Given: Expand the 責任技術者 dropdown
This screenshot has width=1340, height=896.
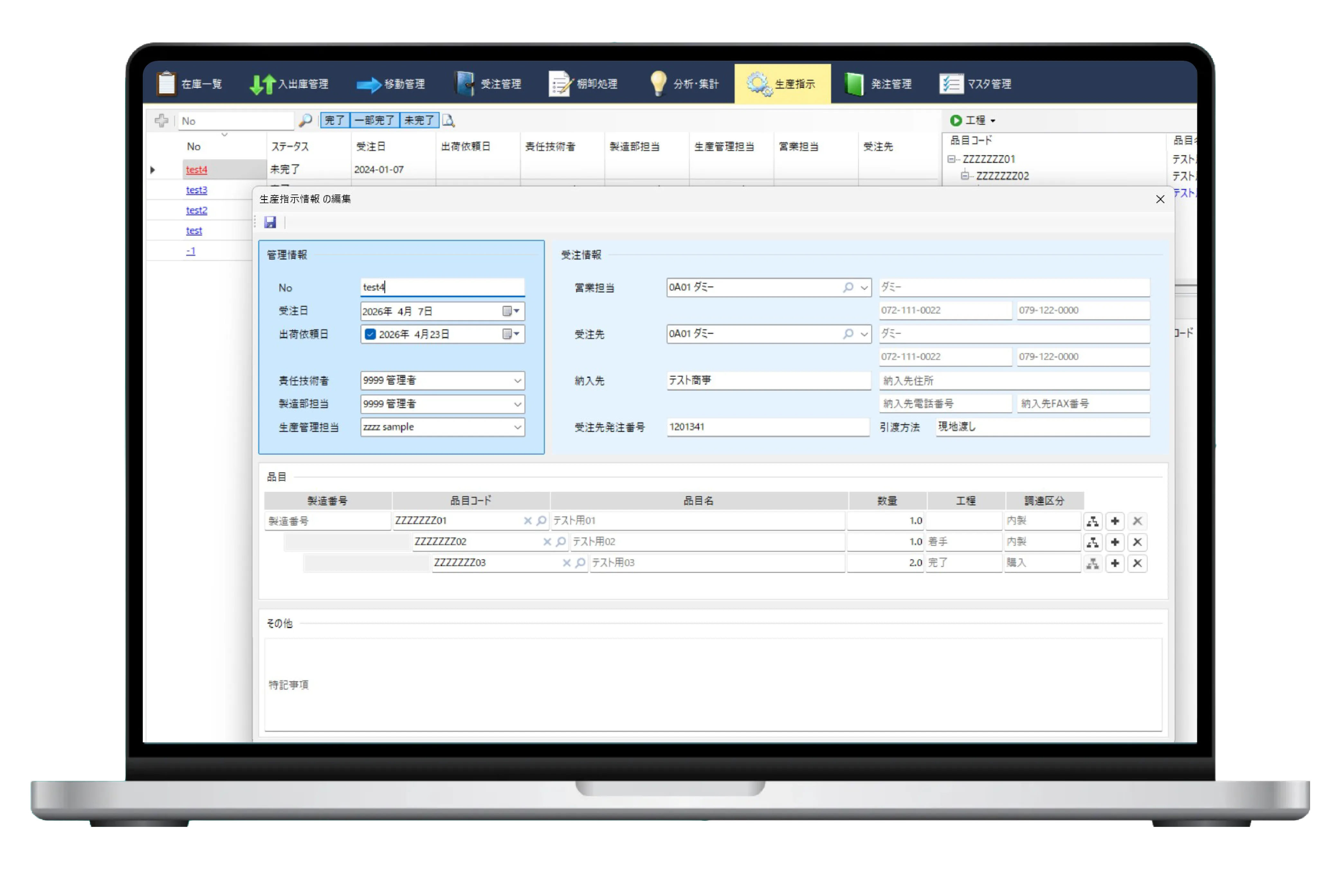Looking at the screenshot, I should tap(517, 381).
